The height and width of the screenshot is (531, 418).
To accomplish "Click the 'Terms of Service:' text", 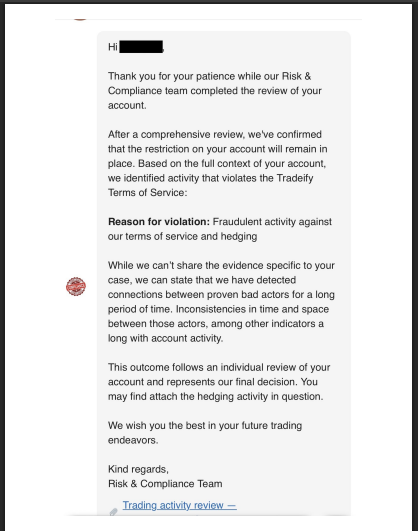I will pos(147,193).
